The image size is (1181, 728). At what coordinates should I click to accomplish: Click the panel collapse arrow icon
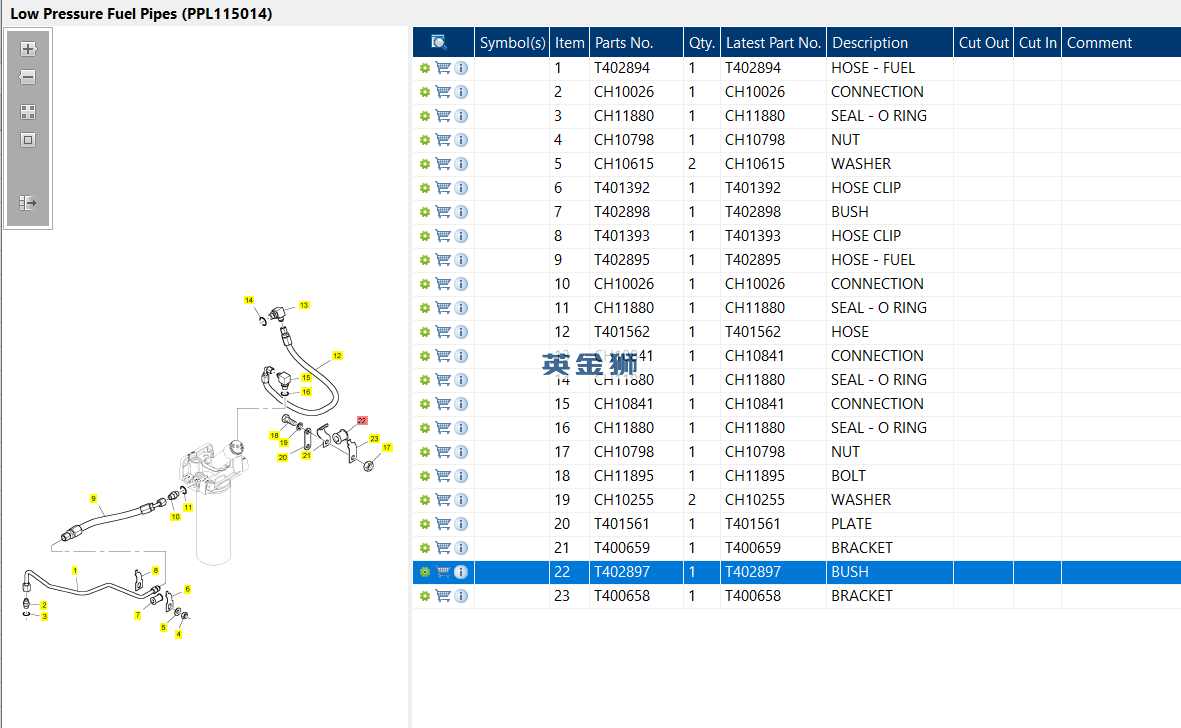[28, 203]
